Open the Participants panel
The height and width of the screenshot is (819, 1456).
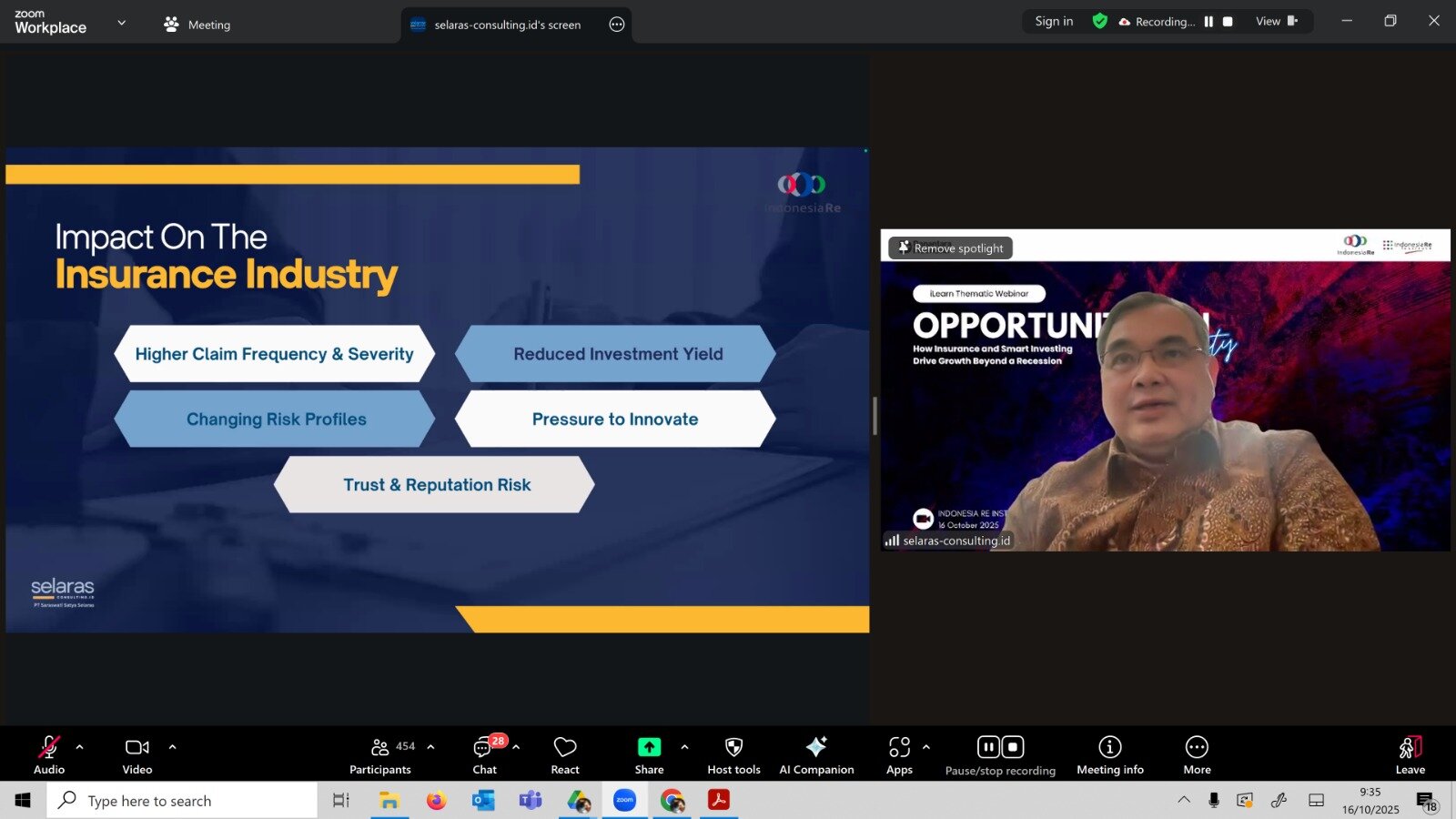click(x=380, y=755)
